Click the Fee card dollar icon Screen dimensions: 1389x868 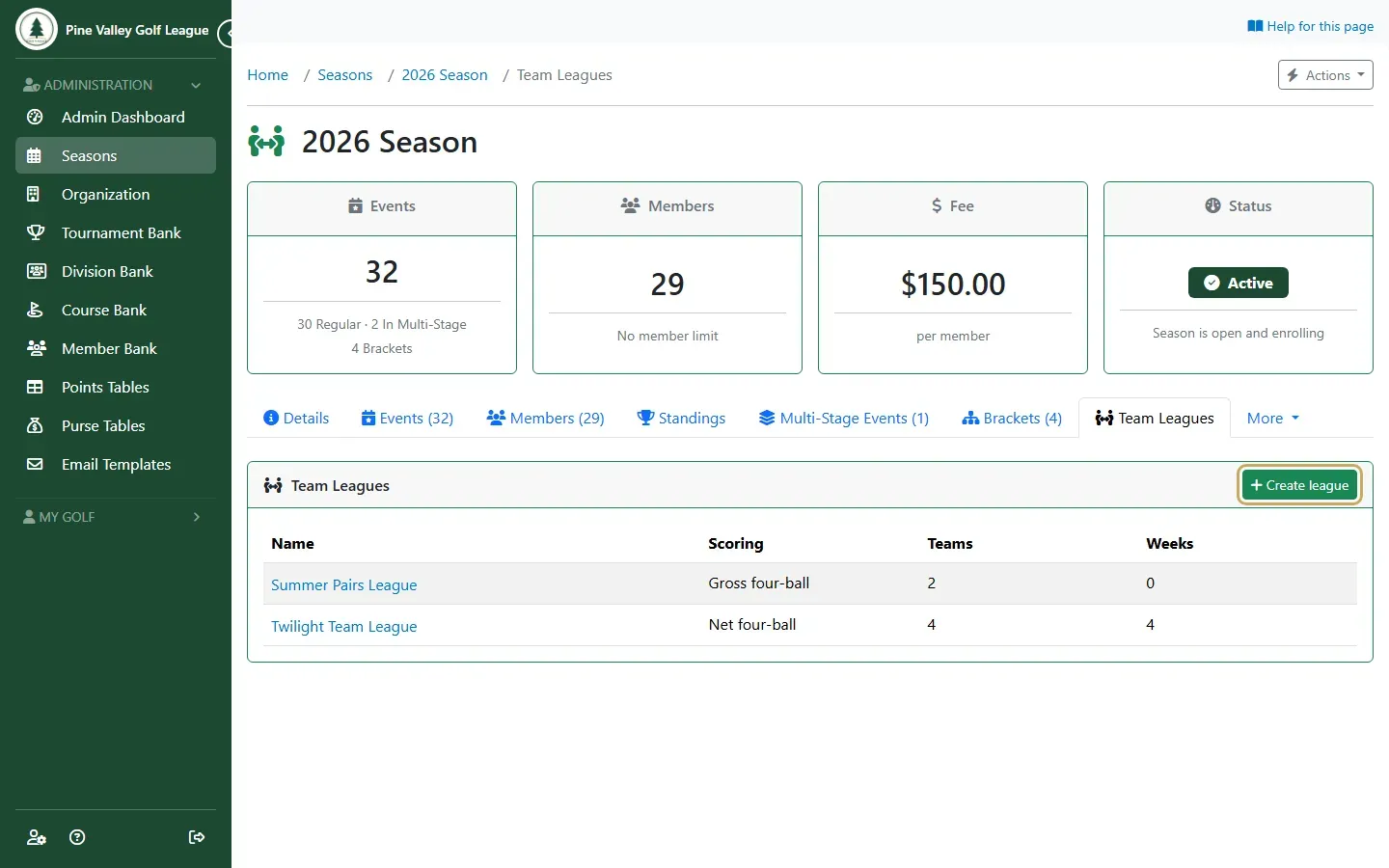pyautogui.click(x=937, y=205)
